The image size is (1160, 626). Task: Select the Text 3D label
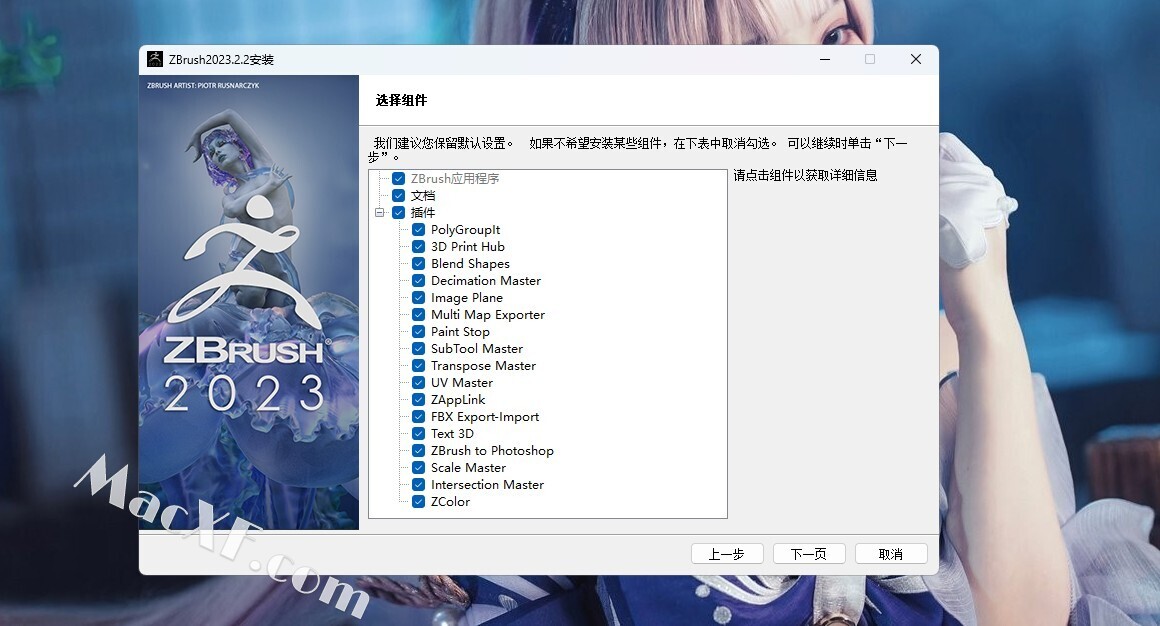click(452, 434)
